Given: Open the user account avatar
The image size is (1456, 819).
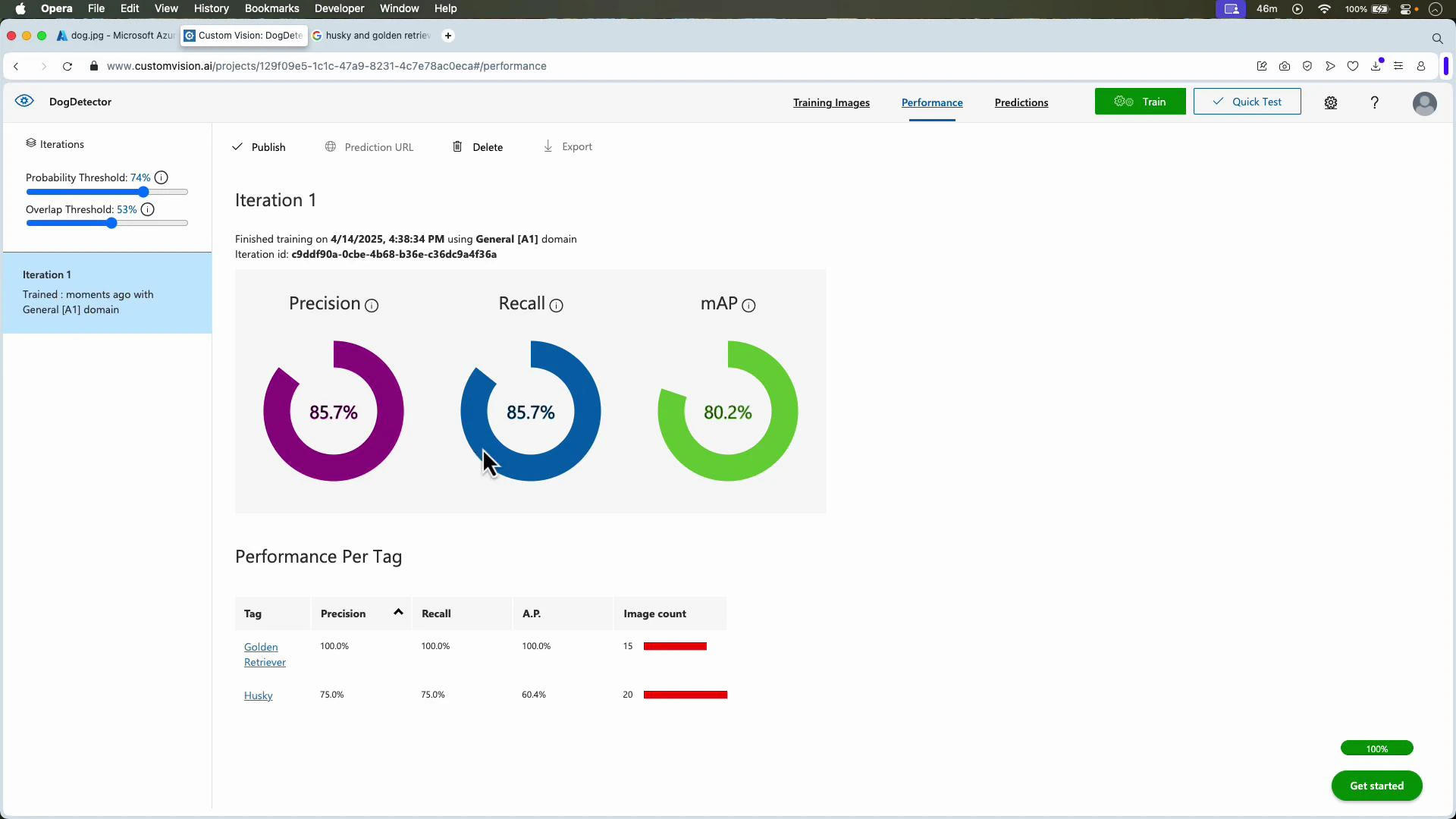Looking at the screenshot, I should 1424,103.
